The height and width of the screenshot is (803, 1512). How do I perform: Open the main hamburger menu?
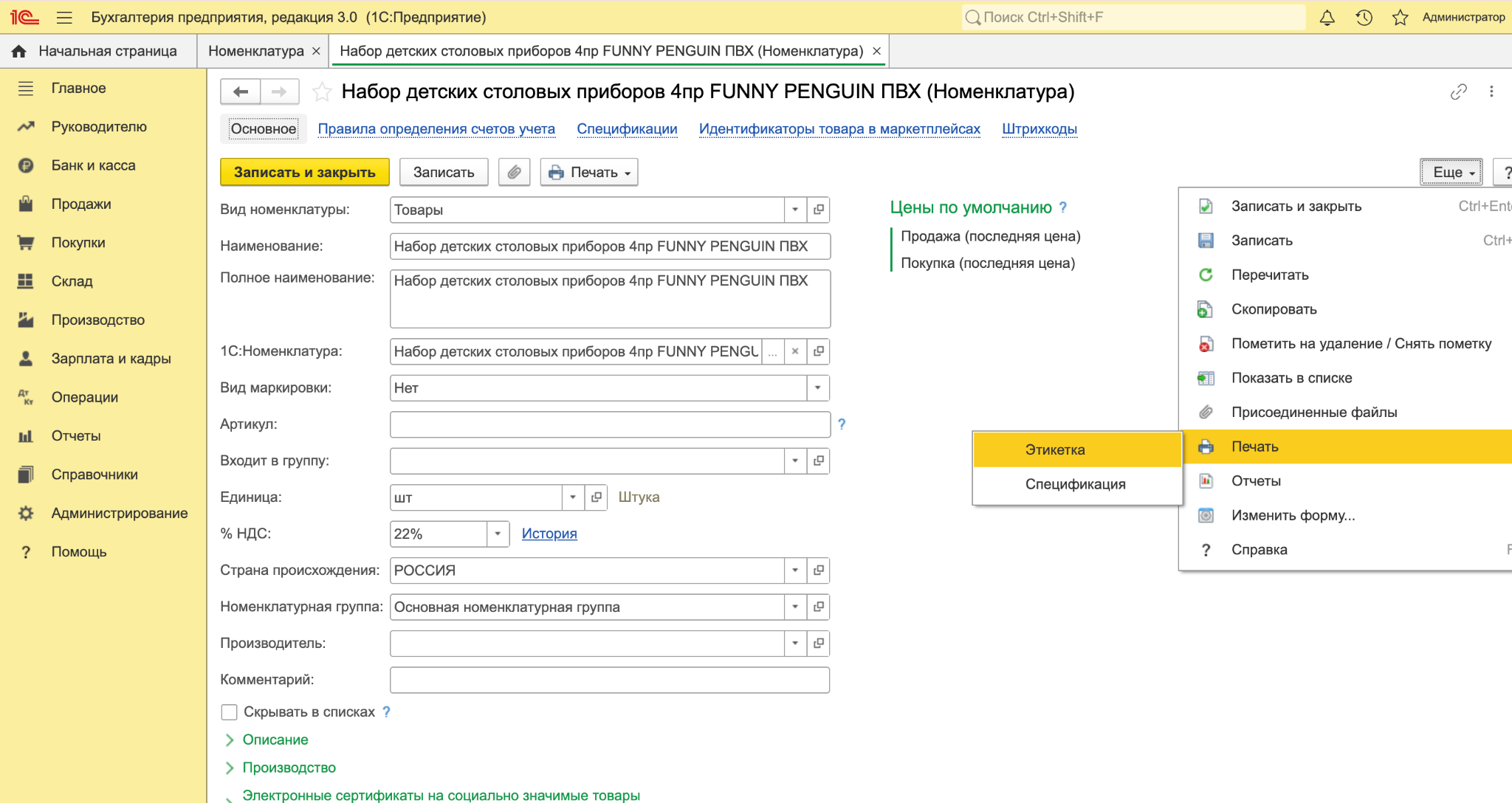64,17
